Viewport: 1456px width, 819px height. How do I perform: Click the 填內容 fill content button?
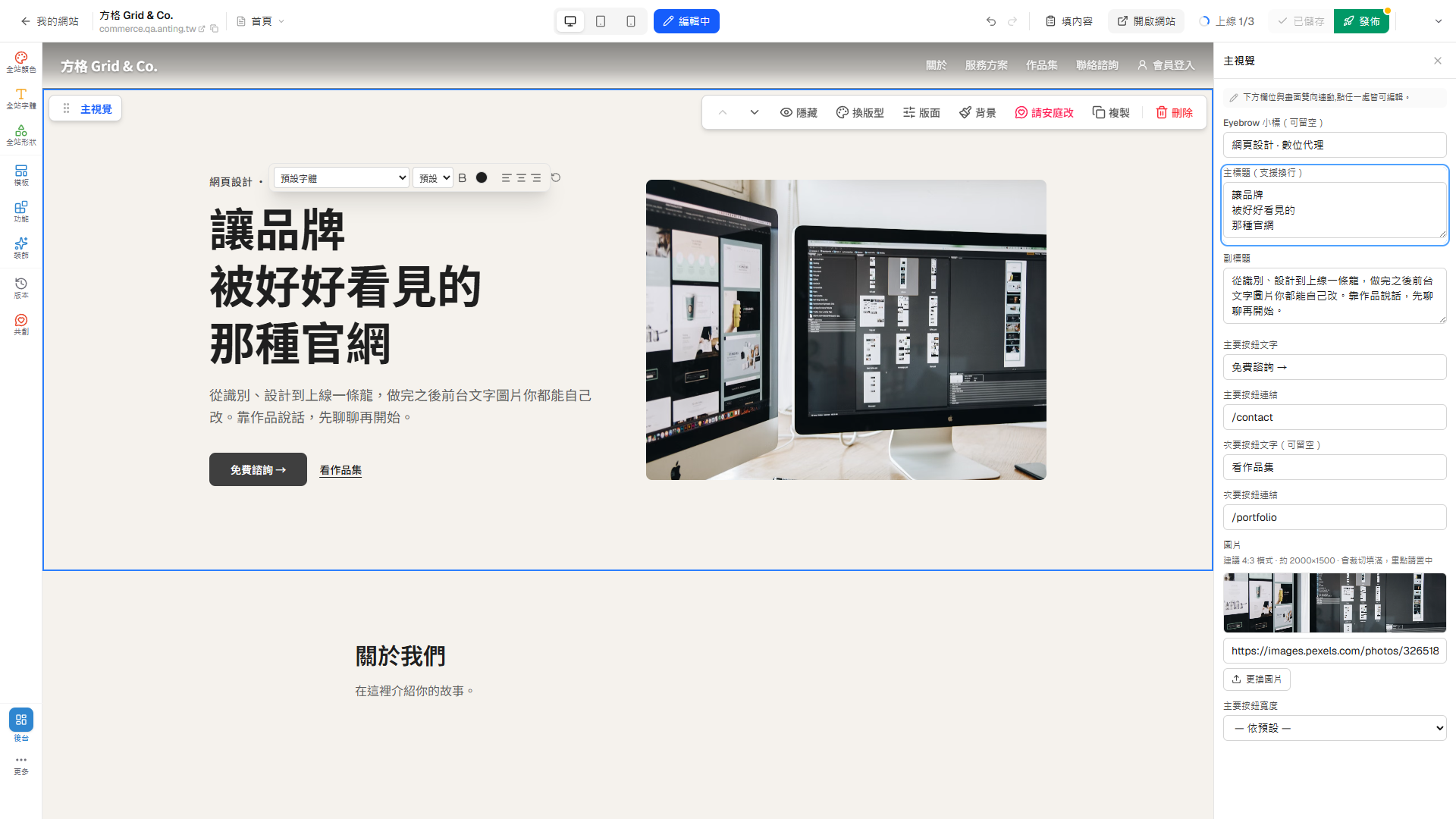(1068, 21)
